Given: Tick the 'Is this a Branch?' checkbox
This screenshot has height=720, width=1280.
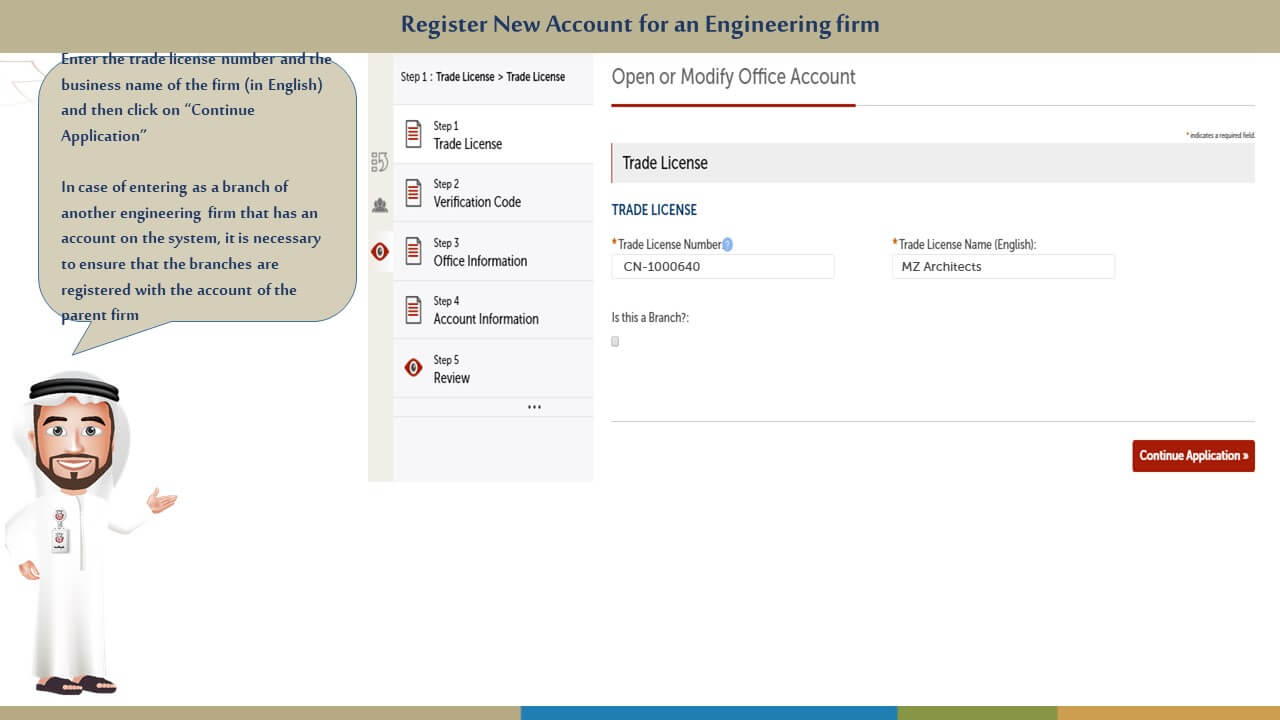Looking at the screenshot, I should pyautogui.click(x=615, y=341).
